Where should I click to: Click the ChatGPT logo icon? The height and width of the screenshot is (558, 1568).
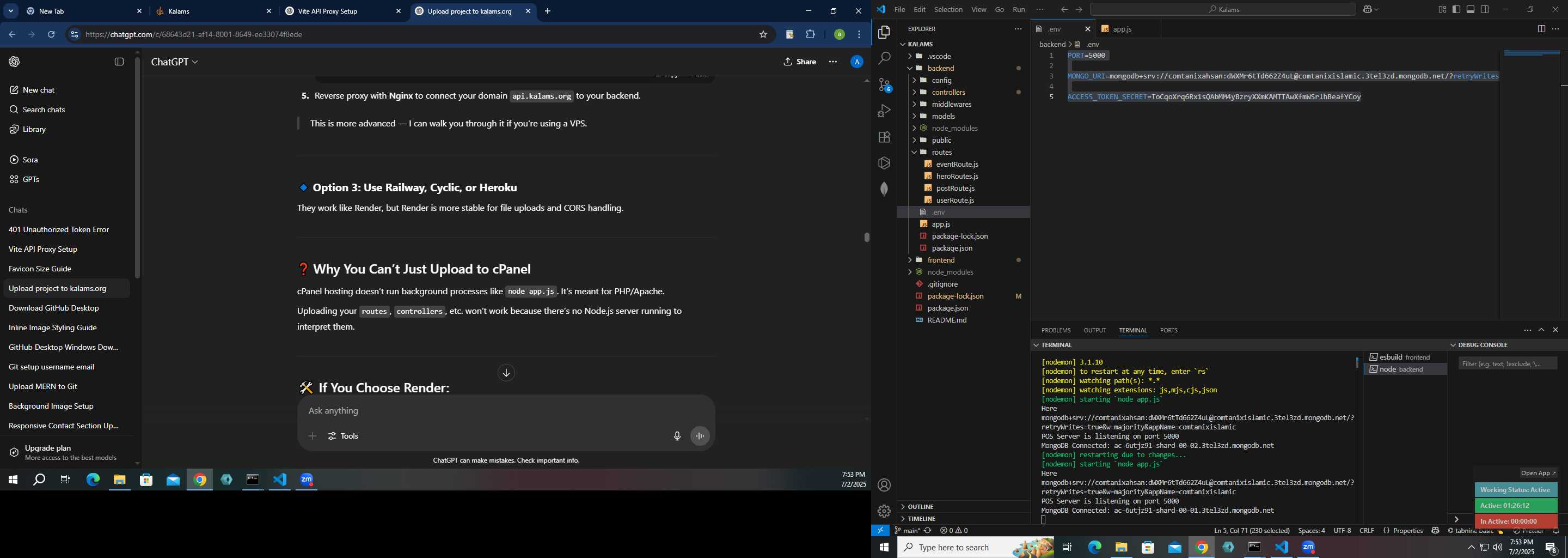pos(15,62)
